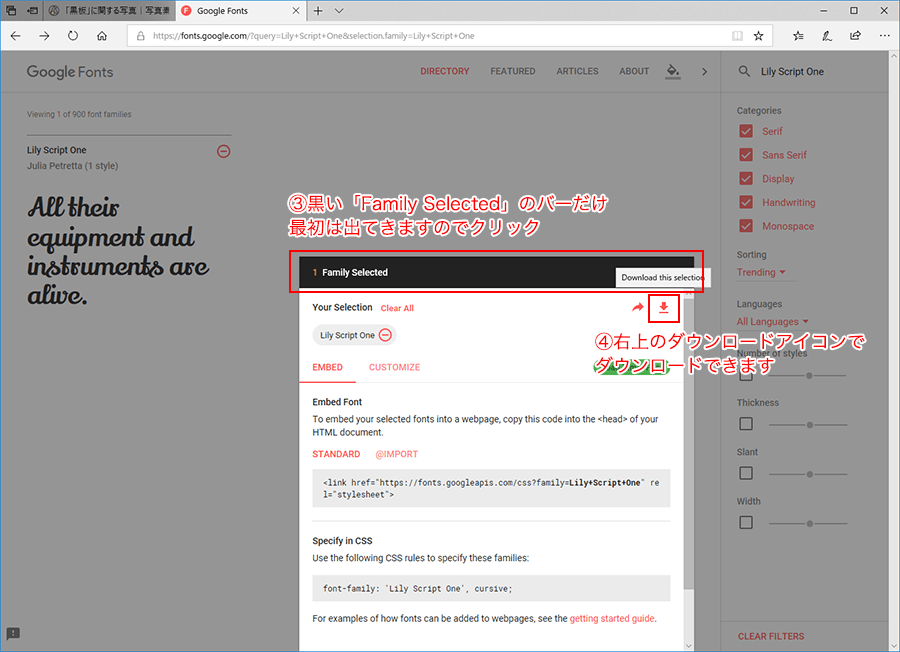Screen dimensions: 900x652
Task: Uncheck the Sans Serif category
Action: point(746,155)
